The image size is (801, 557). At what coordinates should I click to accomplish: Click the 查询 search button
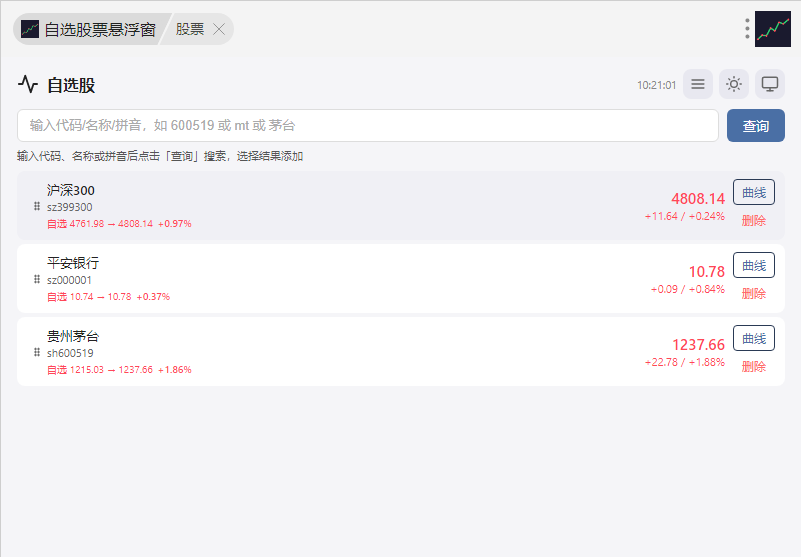click(756, 125)
